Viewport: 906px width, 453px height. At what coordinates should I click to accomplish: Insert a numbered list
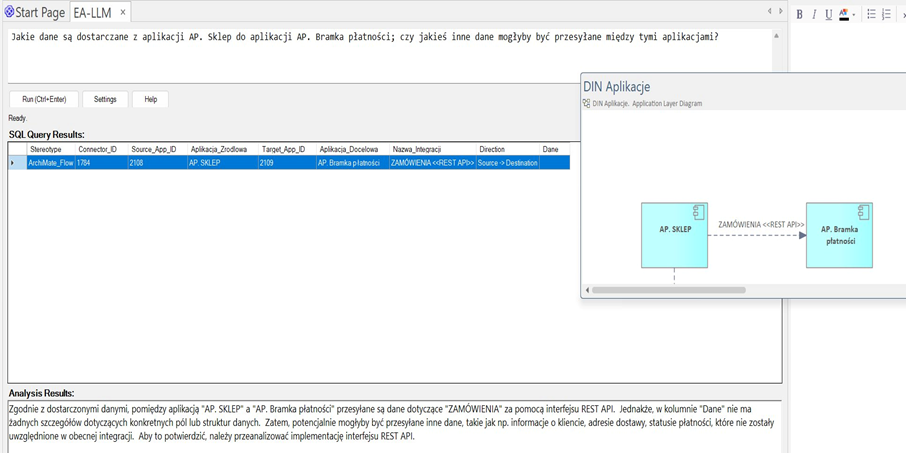886,15
